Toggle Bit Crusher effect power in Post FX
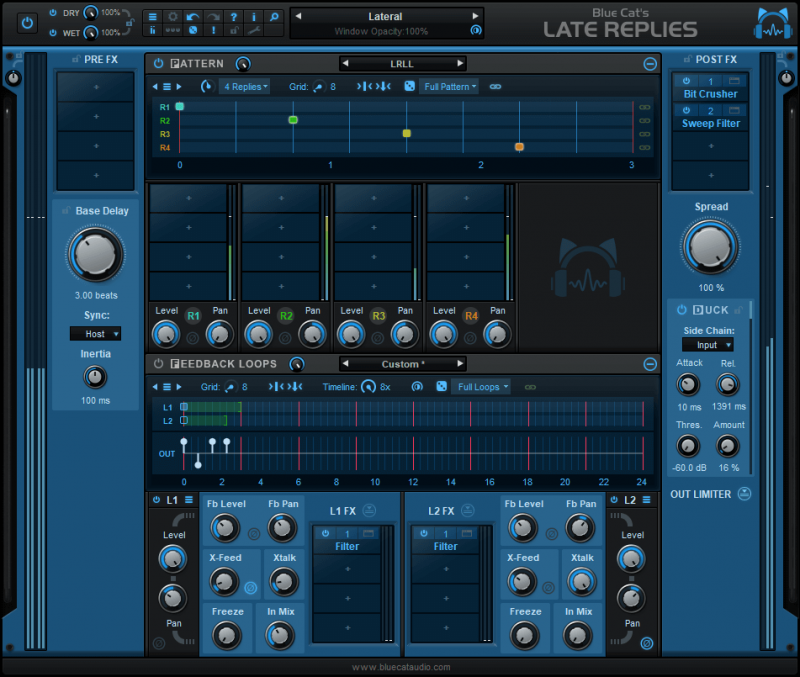The width and height of the screenshot is (800, 677). point(686,81)
